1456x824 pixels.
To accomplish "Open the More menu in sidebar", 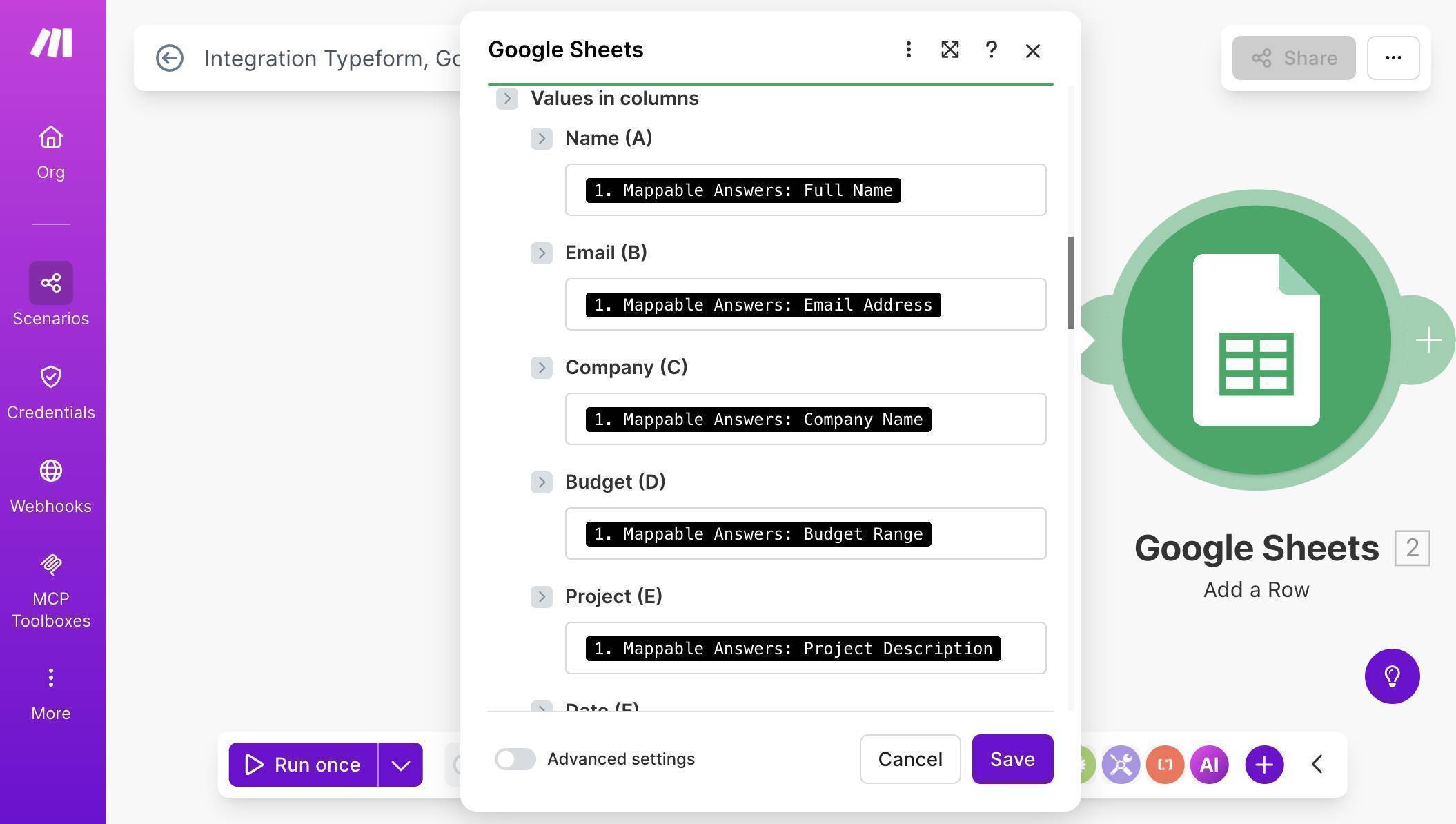I will (50, 677).
